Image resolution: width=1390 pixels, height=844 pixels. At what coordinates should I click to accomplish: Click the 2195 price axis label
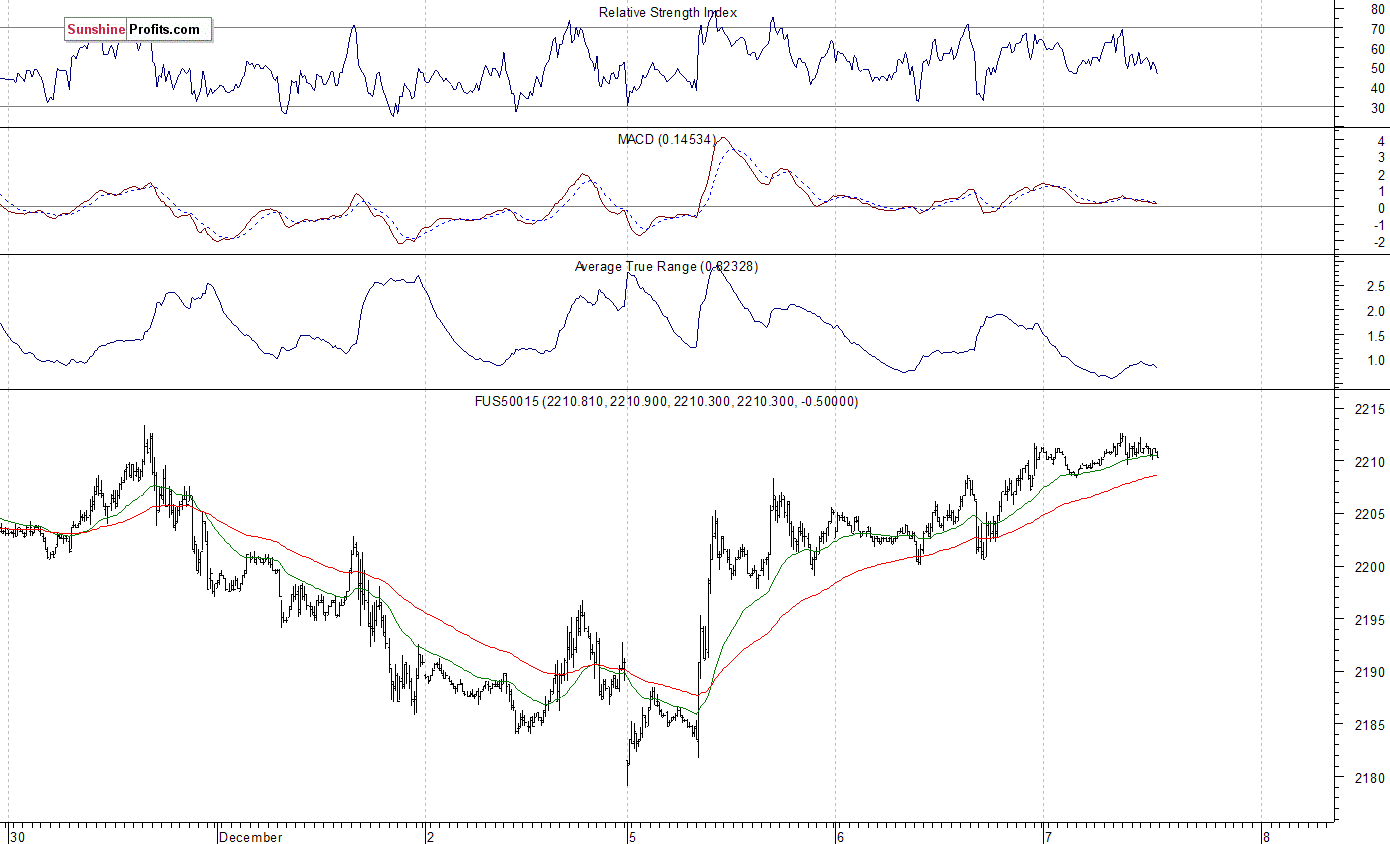pyautogui.click(x=1369, y=620)
